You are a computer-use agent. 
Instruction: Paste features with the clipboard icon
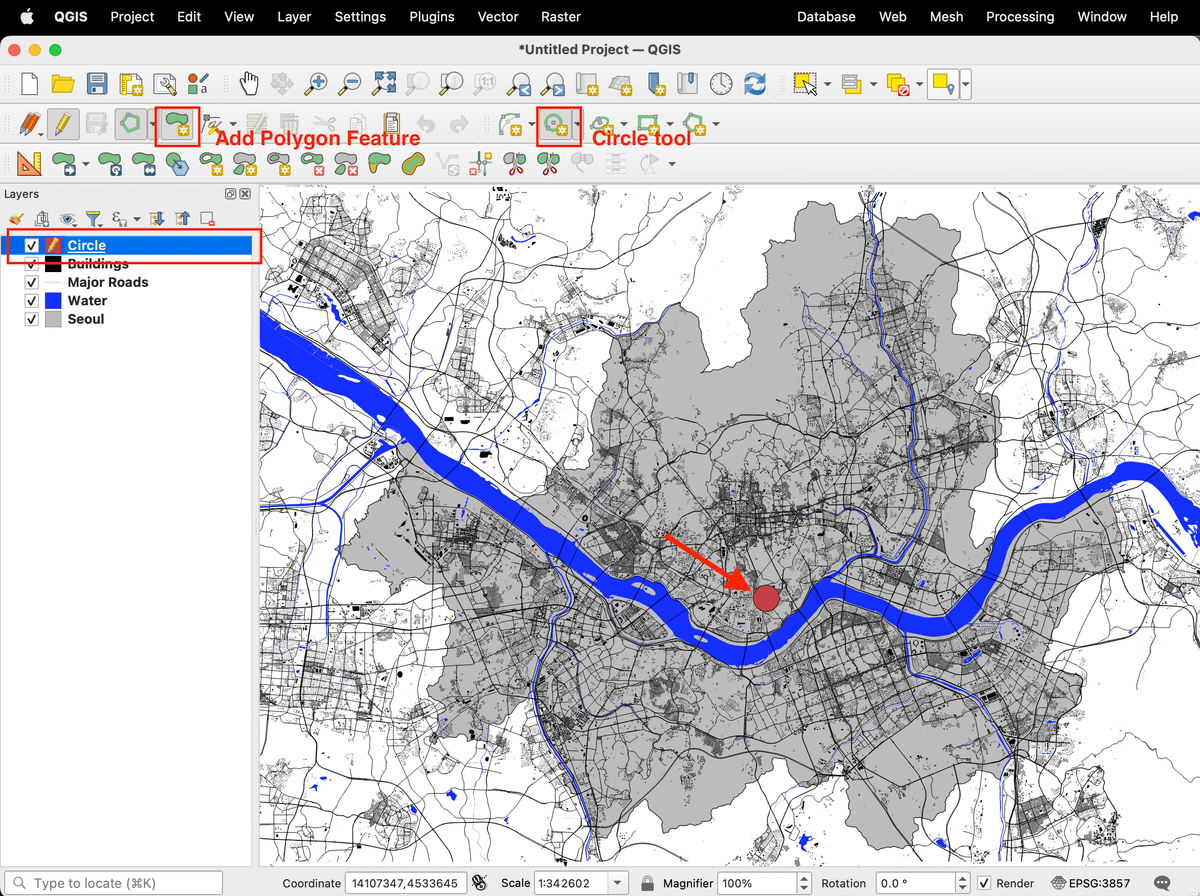tap(391, 125)
